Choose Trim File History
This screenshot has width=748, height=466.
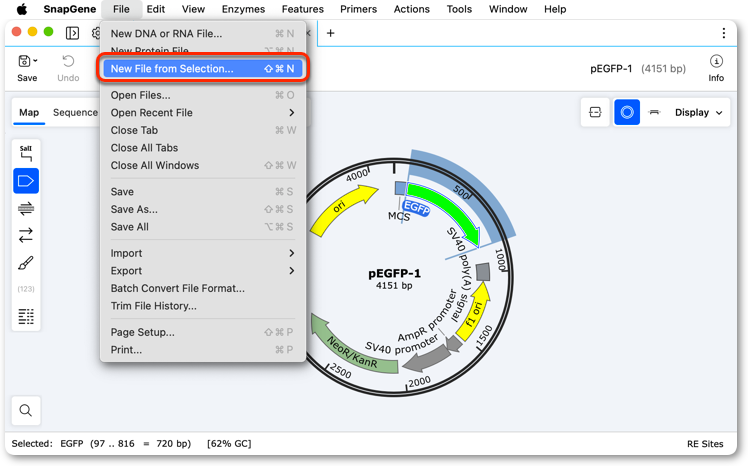tap(203, 306)
